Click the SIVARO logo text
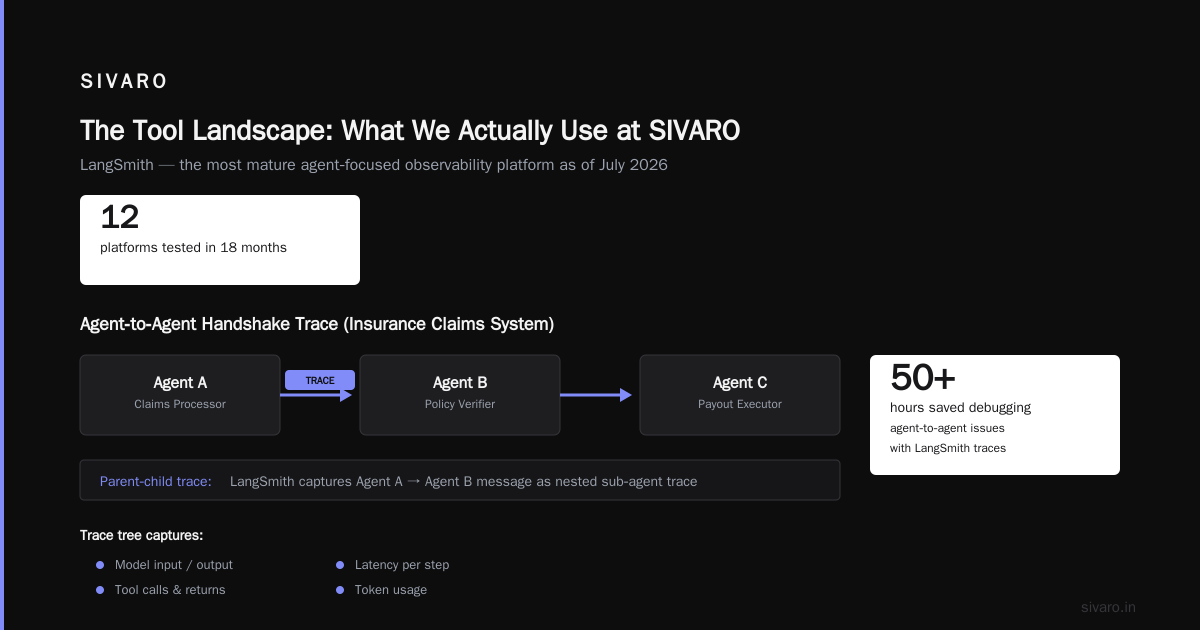This screenshot has height=630, width=1200. (124, 82)
